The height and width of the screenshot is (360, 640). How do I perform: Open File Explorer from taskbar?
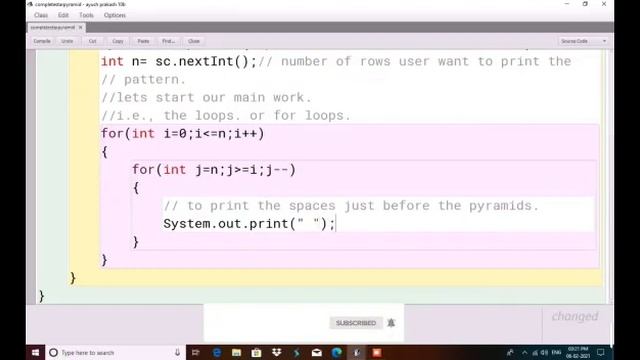236,353
